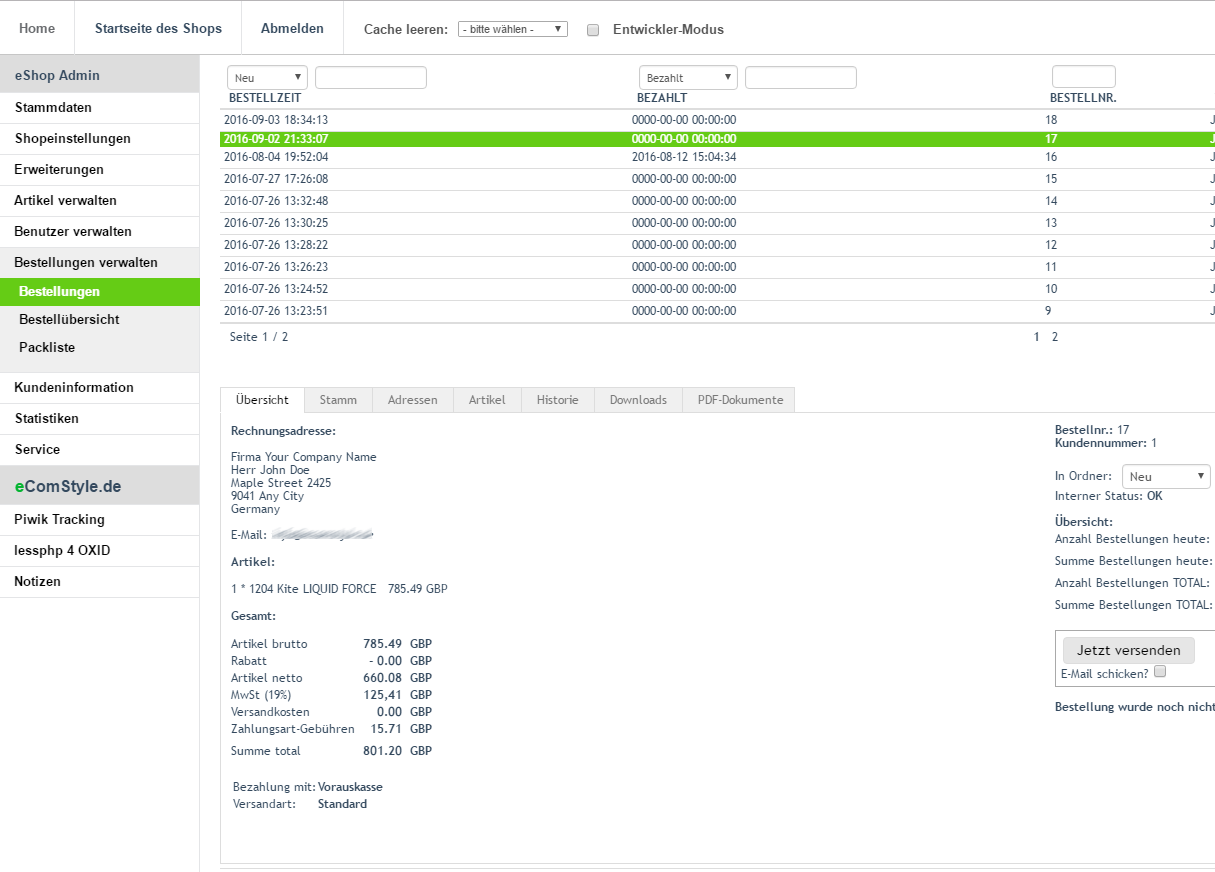Go to page 1 of orders
The image size is (1215, 872).
1037,337
